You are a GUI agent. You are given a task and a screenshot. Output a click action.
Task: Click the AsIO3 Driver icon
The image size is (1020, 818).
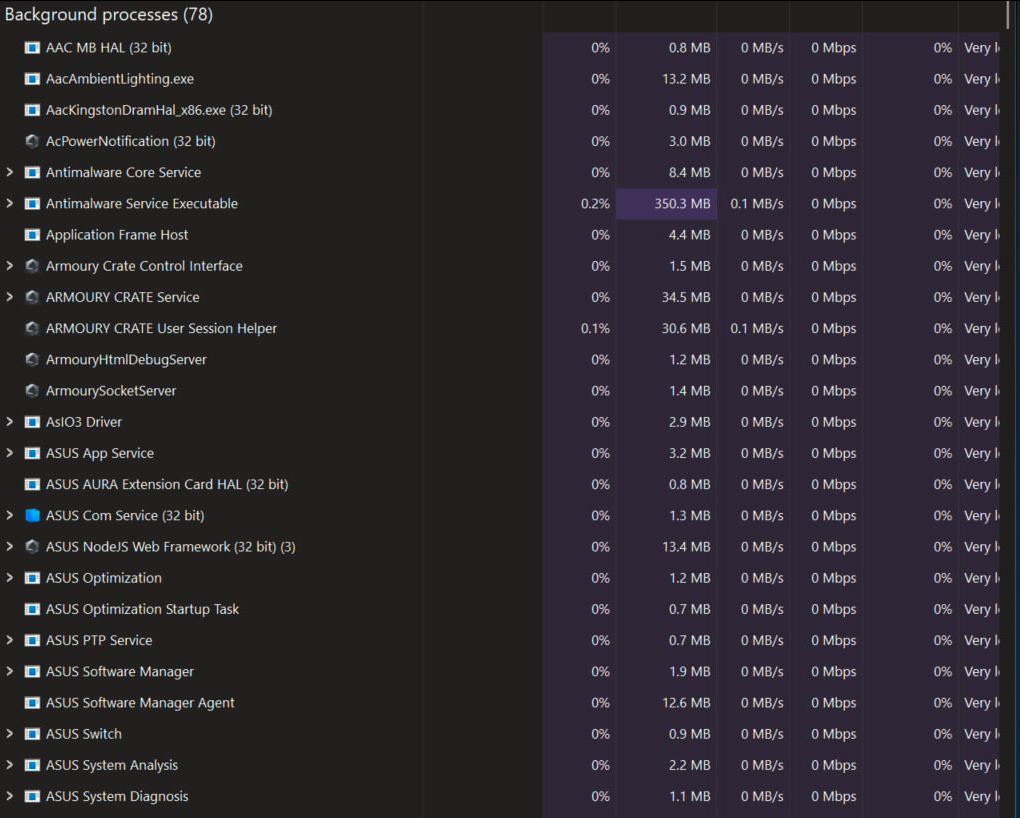point(32,422)
